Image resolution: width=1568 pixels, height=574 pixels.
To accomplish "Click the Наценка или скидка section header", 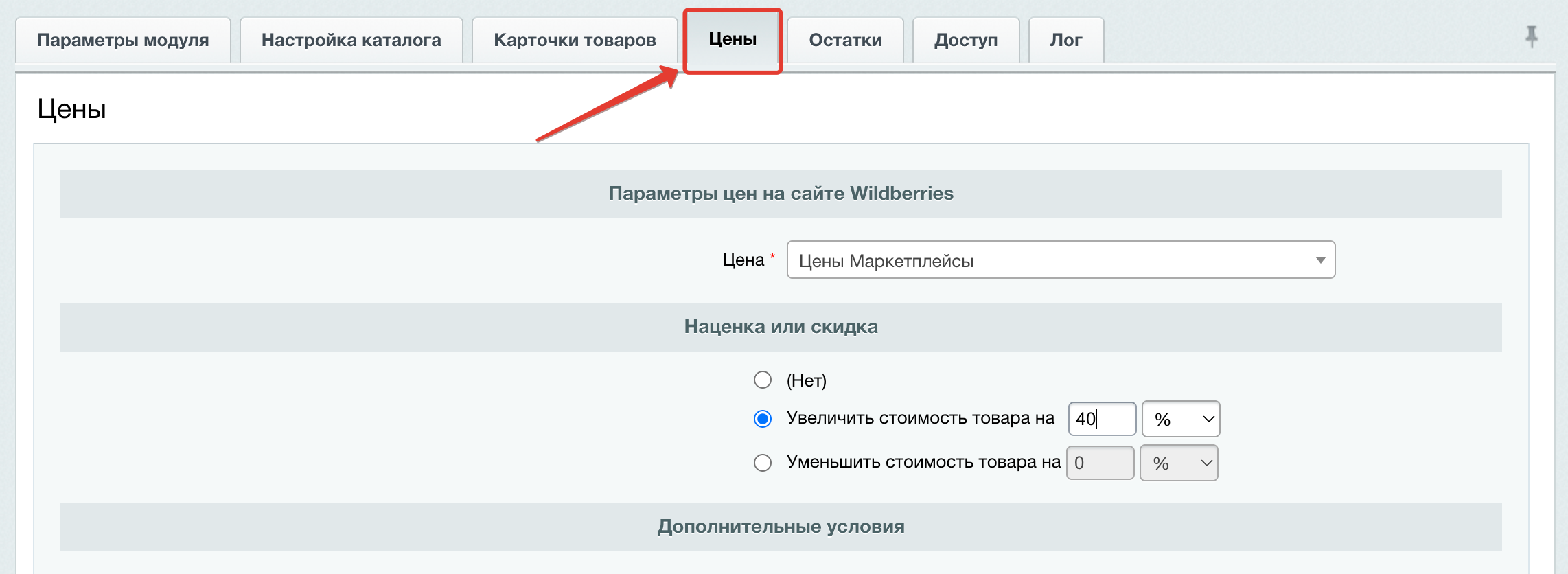I will click(x=781, y=327).
